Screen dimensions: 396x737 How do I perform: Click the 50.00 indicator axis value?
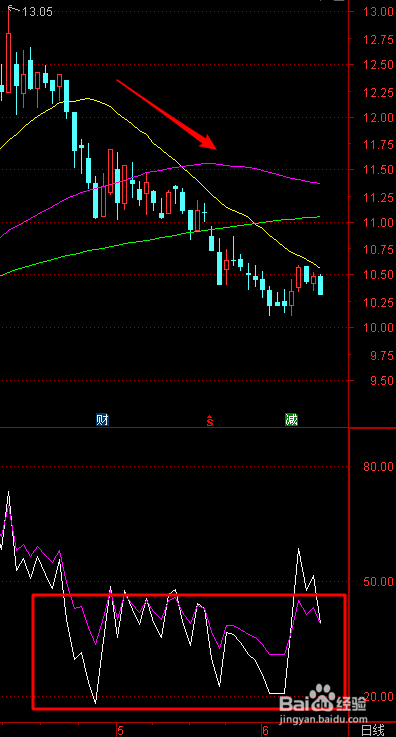coord(378,581)
